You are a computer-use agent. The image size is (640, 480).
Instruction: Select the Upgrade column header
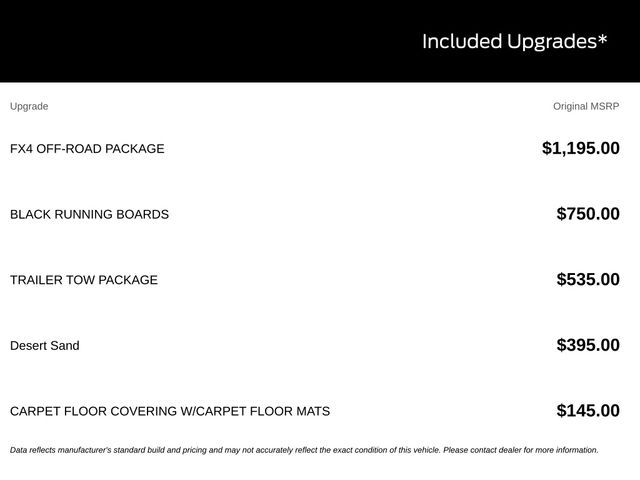(x=29, y=107)
